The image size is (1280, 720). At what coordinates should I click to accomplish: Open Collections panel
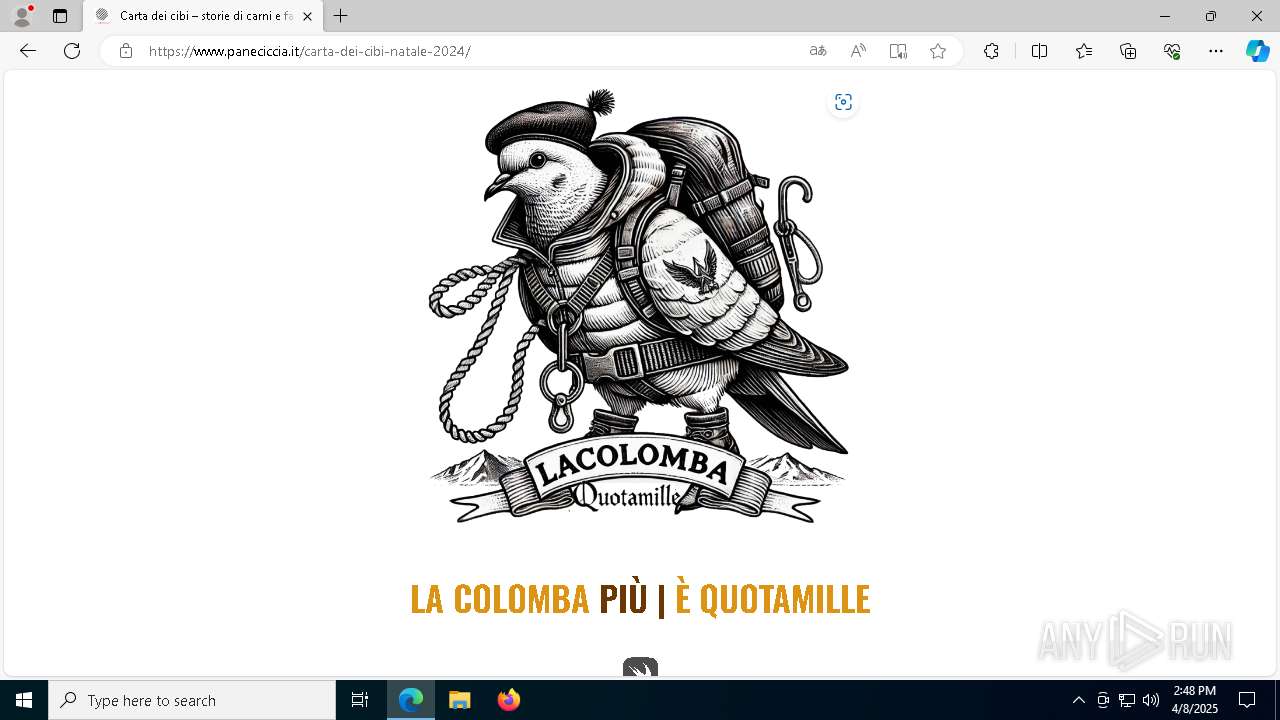tap(1128, 51)
